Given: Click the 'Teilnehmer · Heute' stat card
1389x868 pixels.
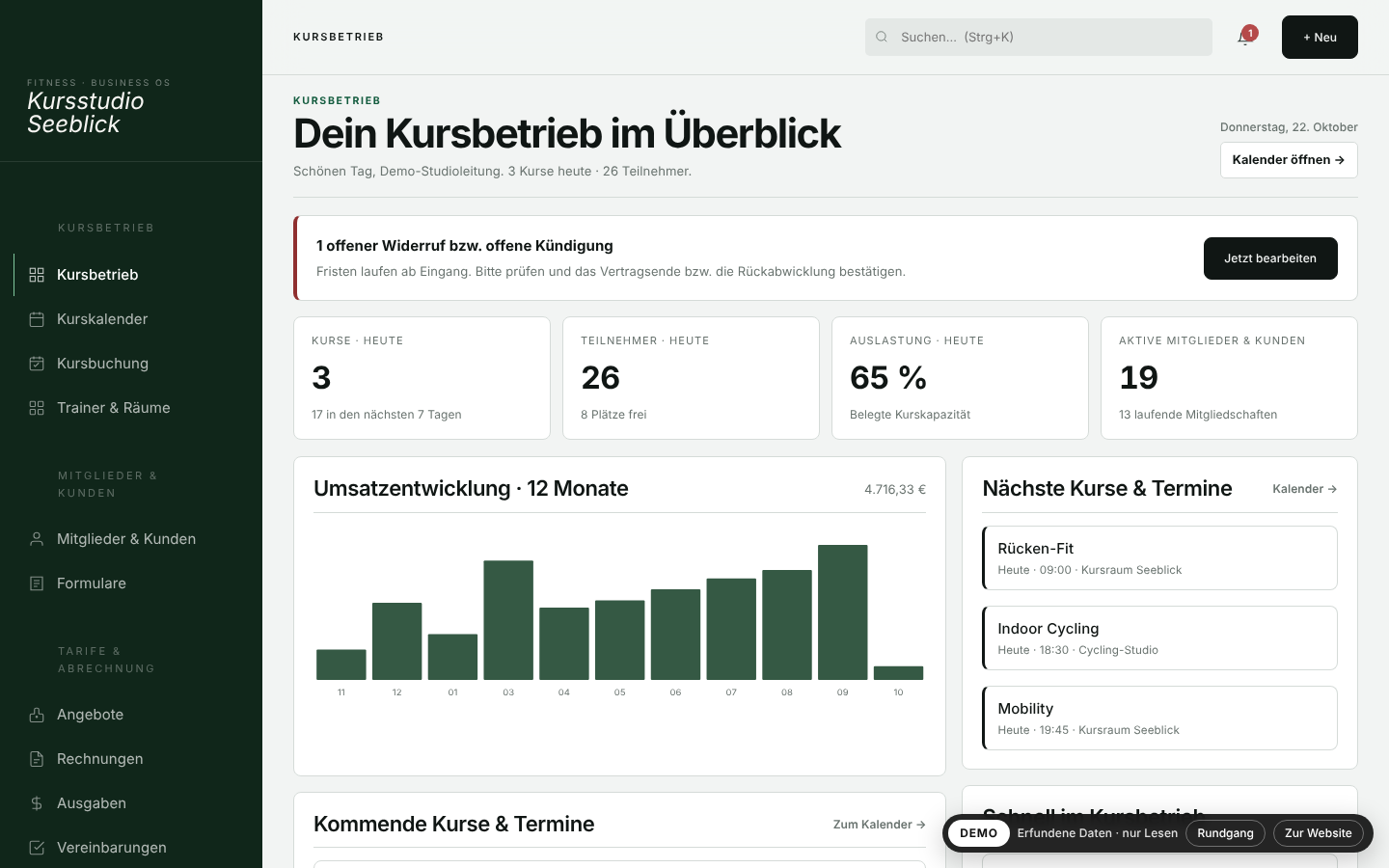Looking at the screenshot, I should click(691, 378).
